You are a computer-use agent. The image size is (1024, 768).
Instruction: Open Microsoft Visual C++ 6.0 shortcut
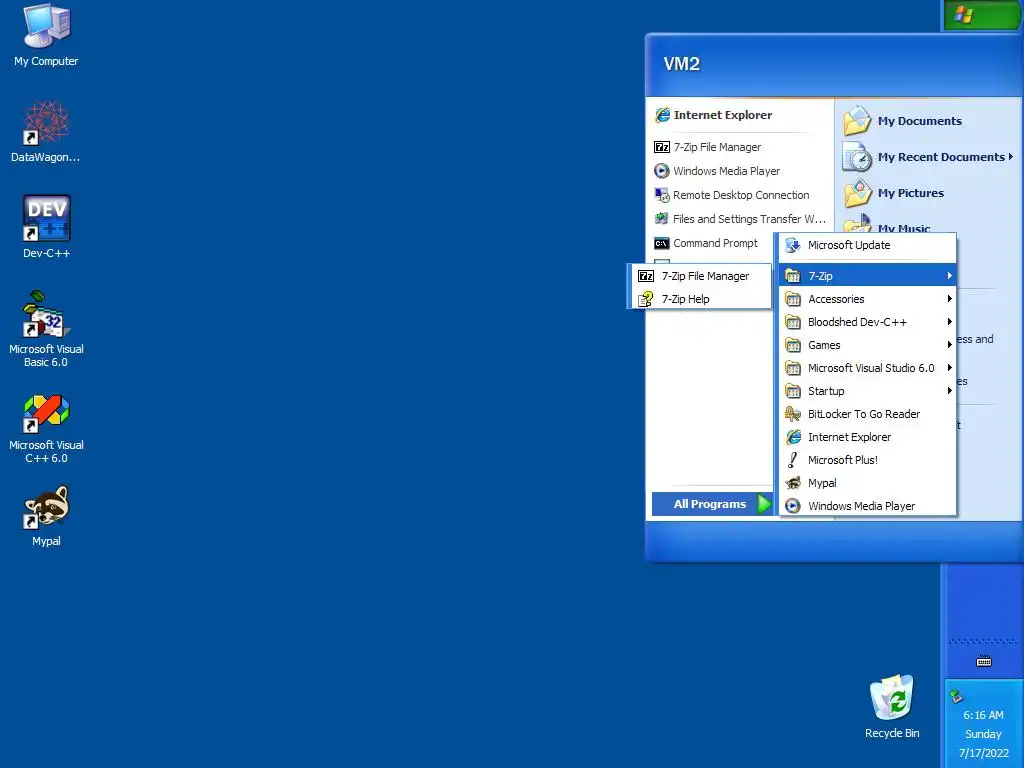point(46,429)
